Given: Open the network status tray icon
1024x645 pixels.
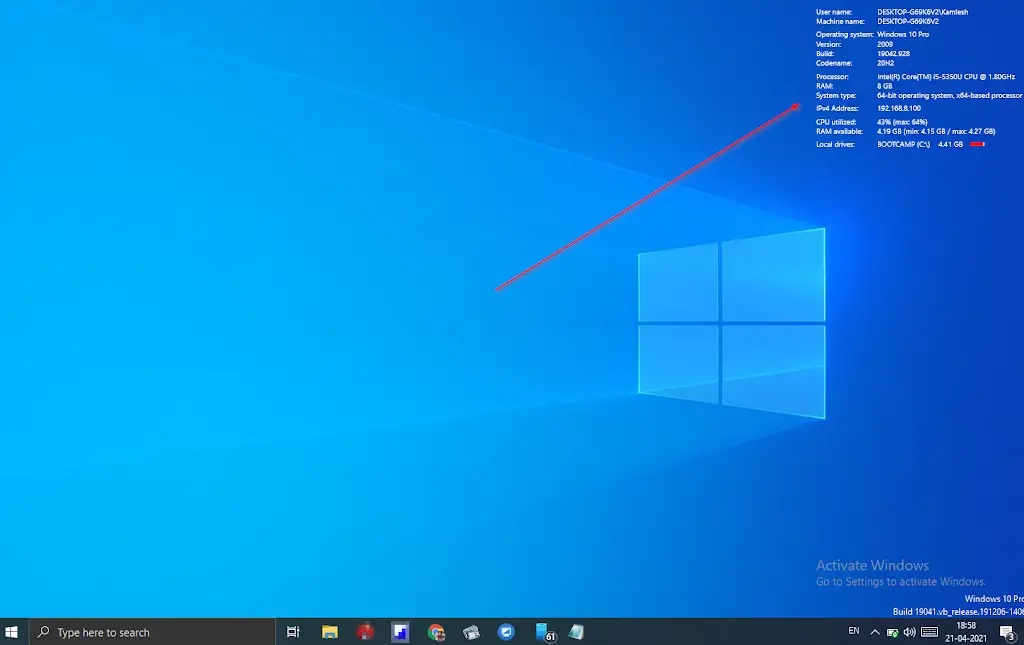Looking at the screenshot, I should tap(892, 632).
